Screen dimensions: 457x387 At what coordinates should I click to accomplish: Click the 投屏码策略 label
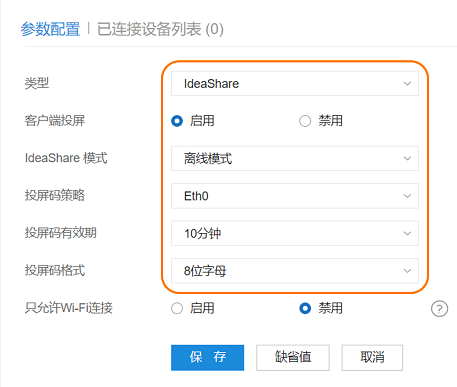pyautogui.click(x=55, y=195)
